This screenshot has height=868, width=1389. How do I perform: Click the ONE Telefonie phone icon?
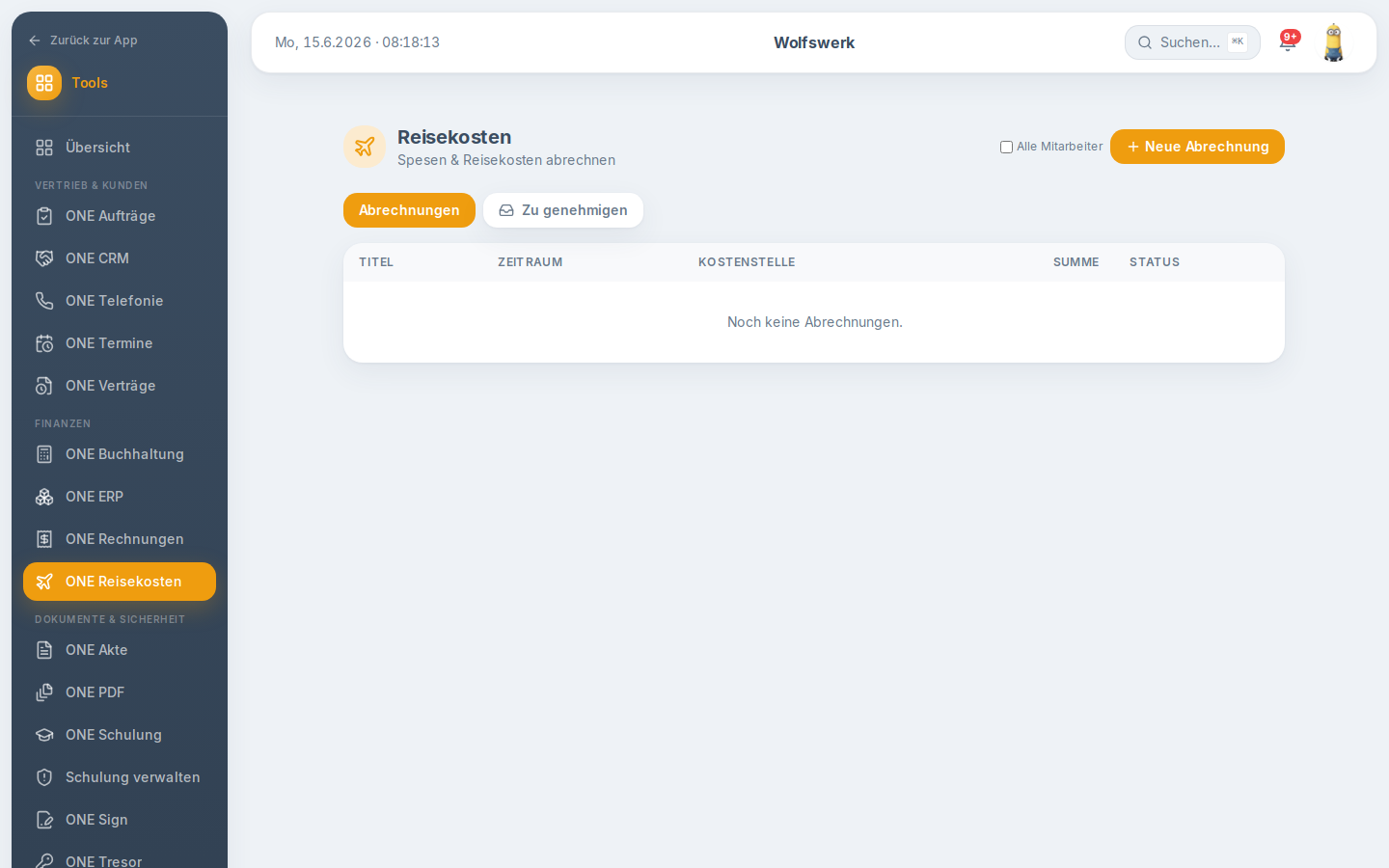[44, 301]
